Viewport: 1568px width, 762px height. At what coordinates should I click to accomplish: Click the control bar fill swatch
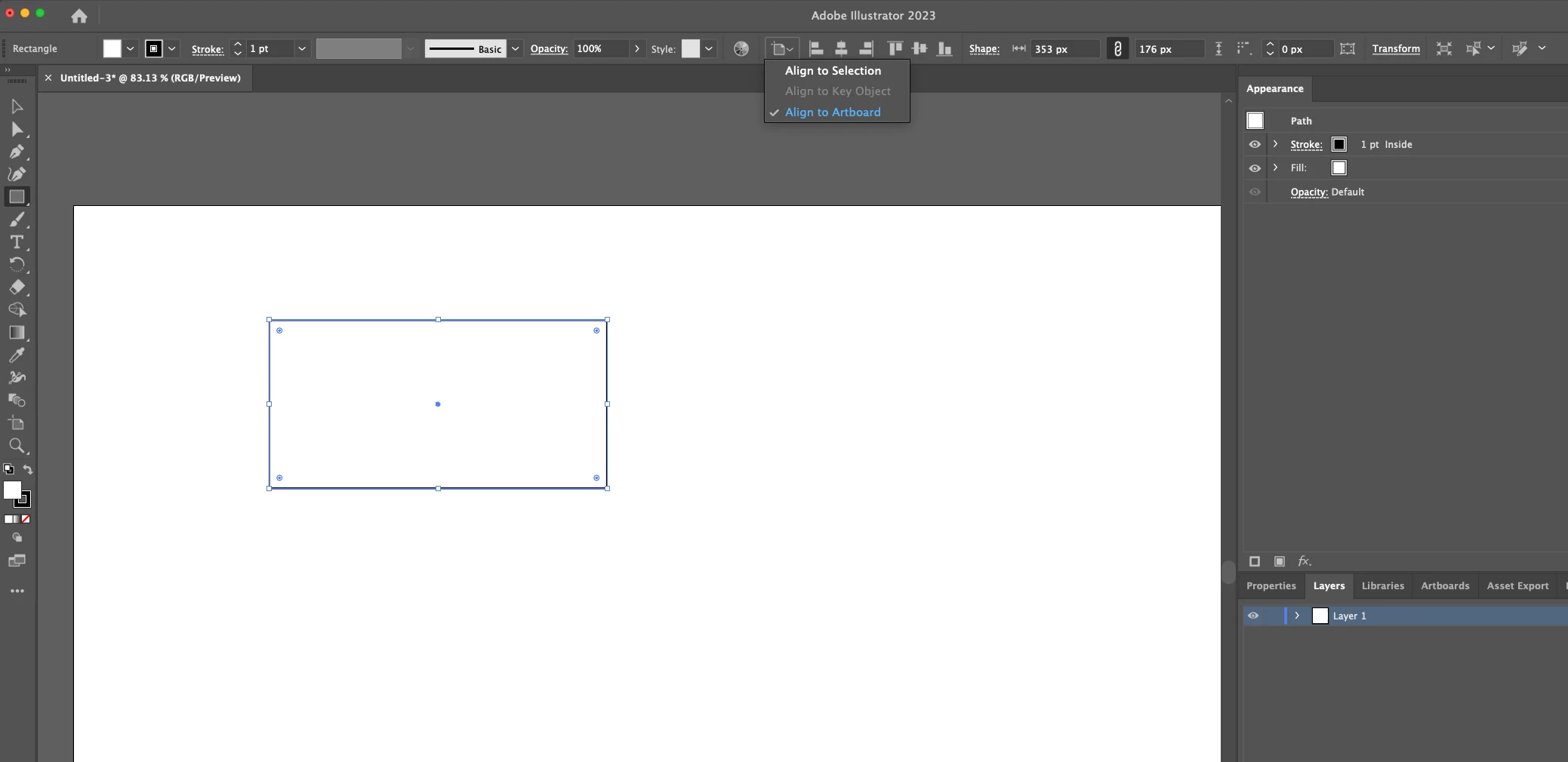tap(112, 48)
